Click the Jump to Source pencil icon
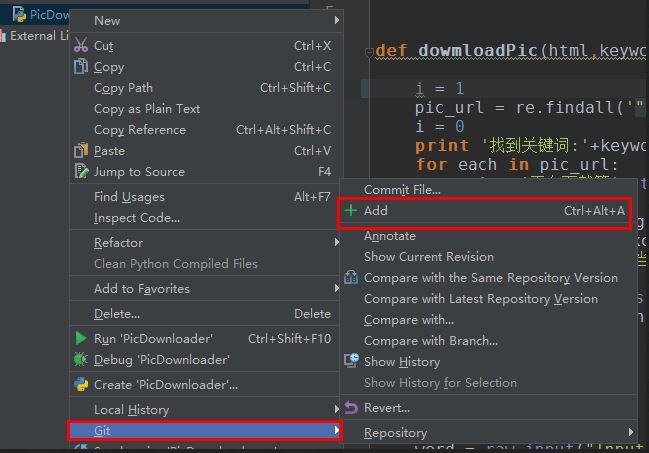Screen dimensions: 649x453 [81, 171]
